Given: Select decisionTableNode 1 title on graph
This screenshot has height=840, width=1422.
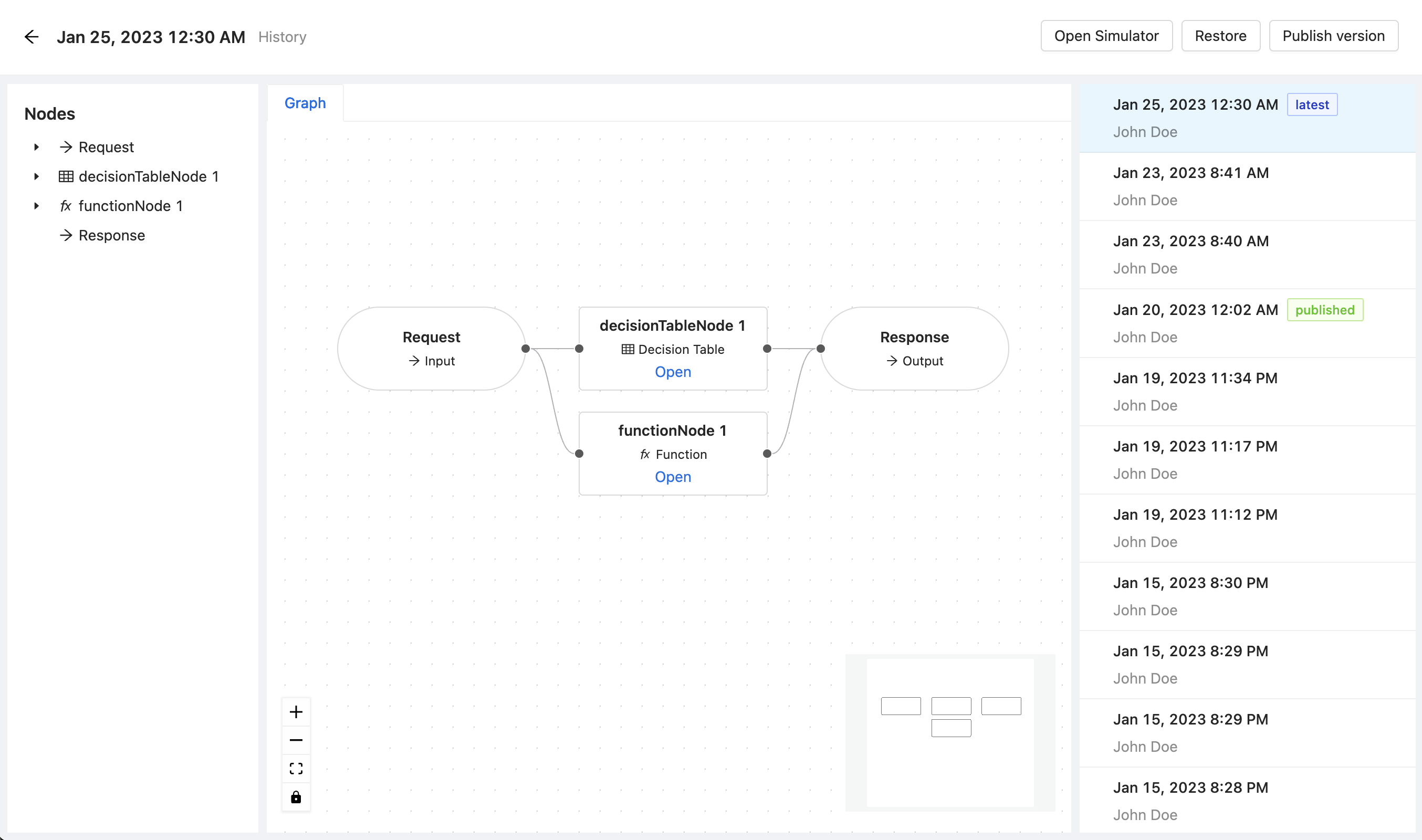Looking at the screenshot, I should 673,325.
